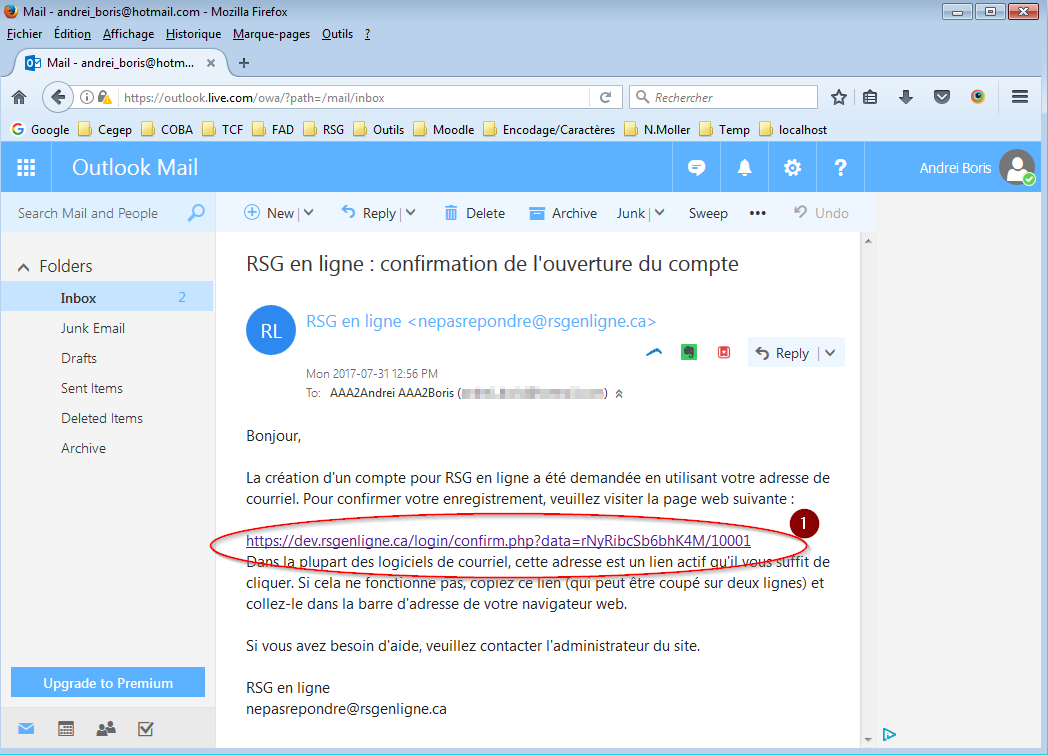Image resolution: width=1048 pixels, height=755 pixels.
Task: Expand the Junk dropdown arrow
Action: [660, 213]
